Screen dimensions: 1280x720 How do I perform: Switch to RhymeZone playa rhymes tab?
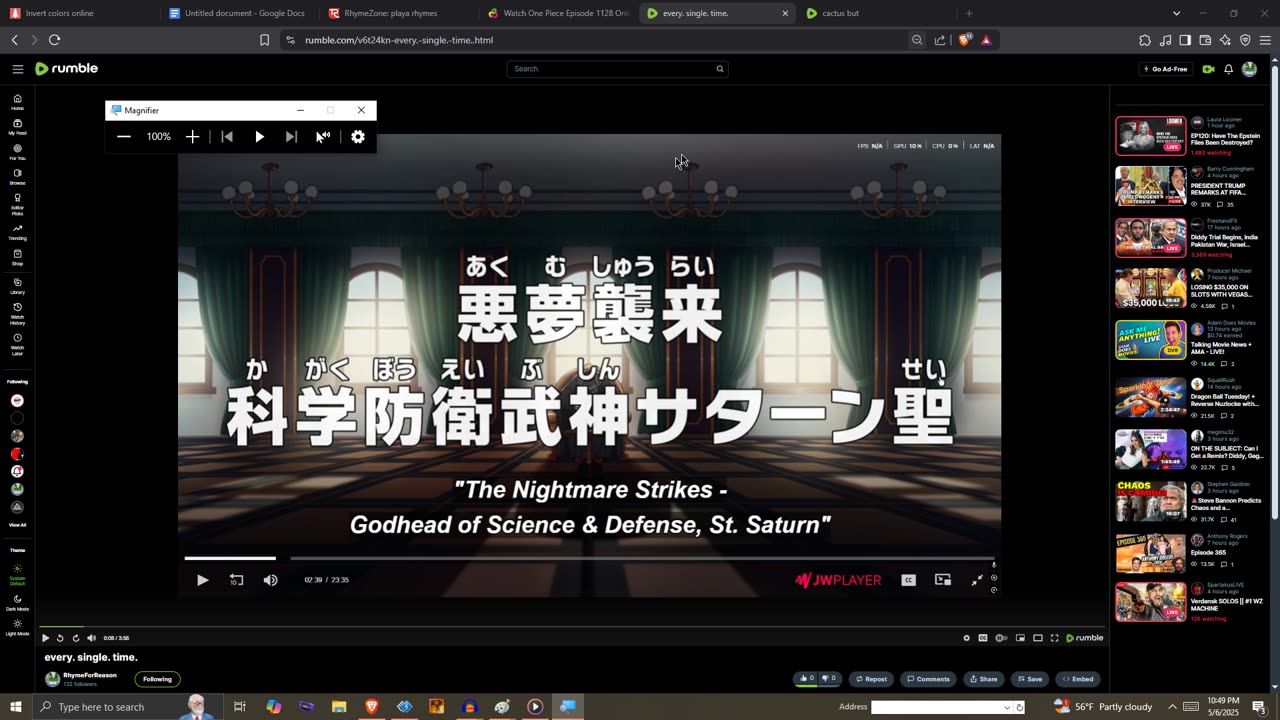(x=398, y=13)
